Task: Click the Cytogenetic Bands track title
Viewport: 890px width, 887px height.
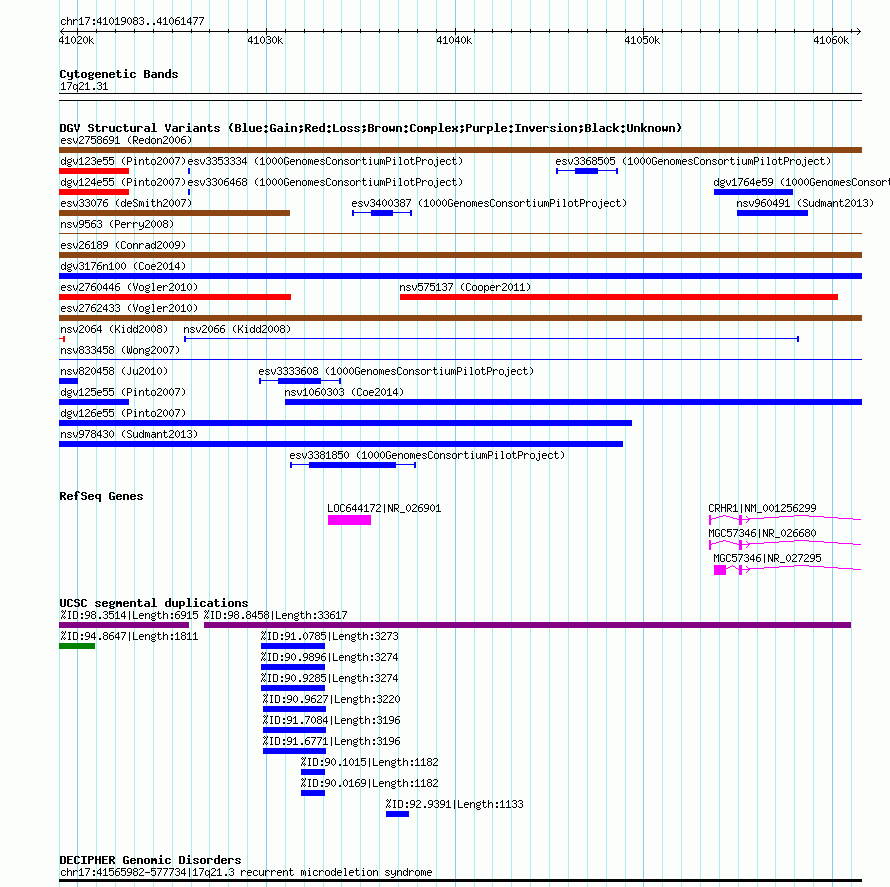Action: (x=119, y=74)
